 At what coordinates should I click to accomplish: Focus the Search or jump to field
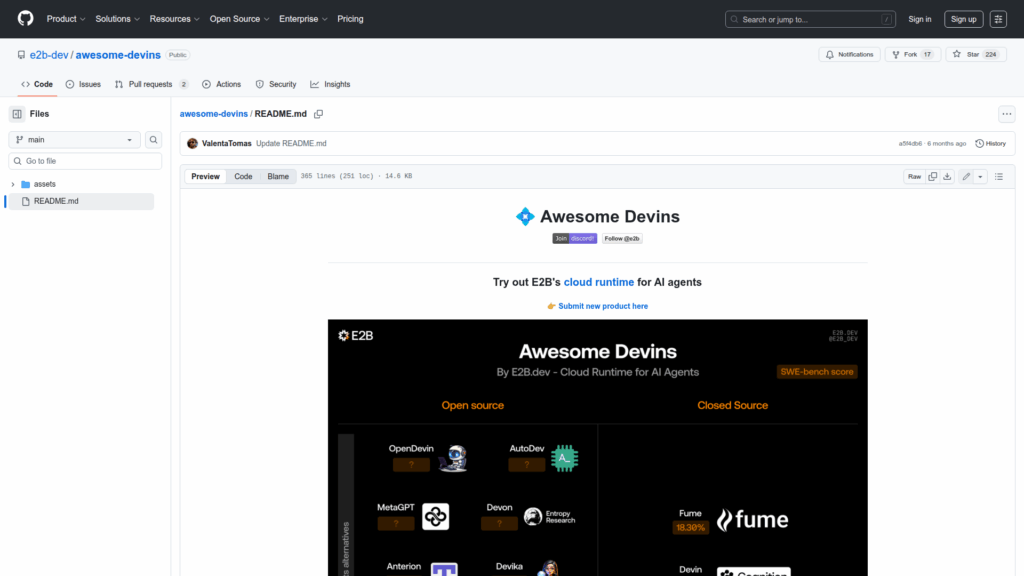[810, 19]
